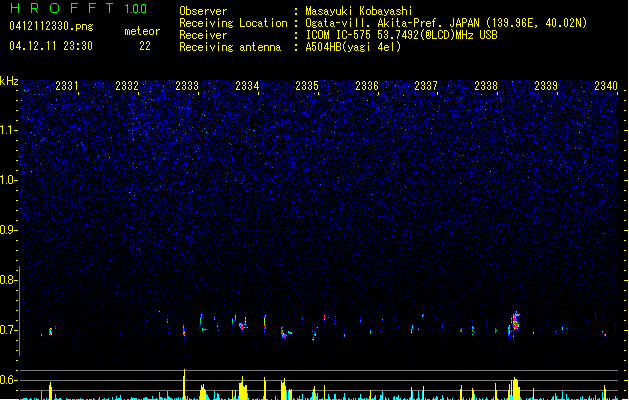Click the strong meteor echo near 2338
The height and width of the screenshot is (400, 629).
click(x=514, y=323)
